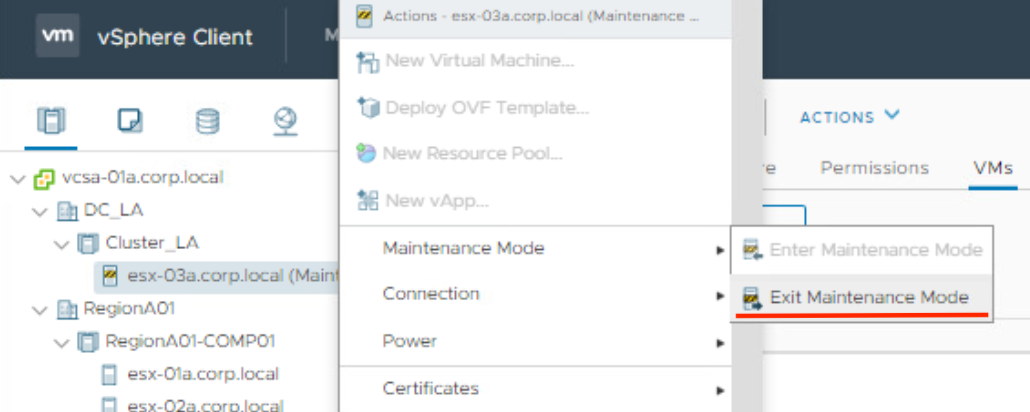The image size is (1030, 412).
Task: Switch to VMs and Templates view icon
Action: pos(129,121)
